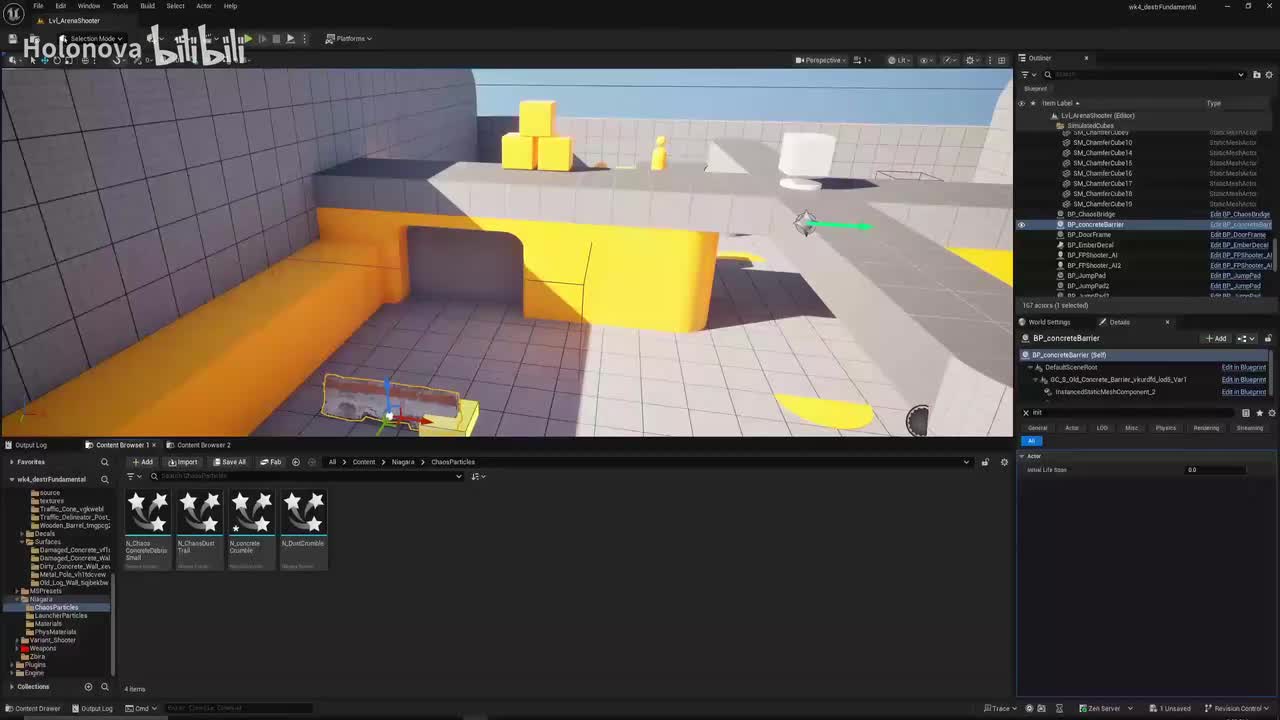Click the Edit BP_ChaosBridge link
Screen dimensions: 1280x720
[1240, 214]
